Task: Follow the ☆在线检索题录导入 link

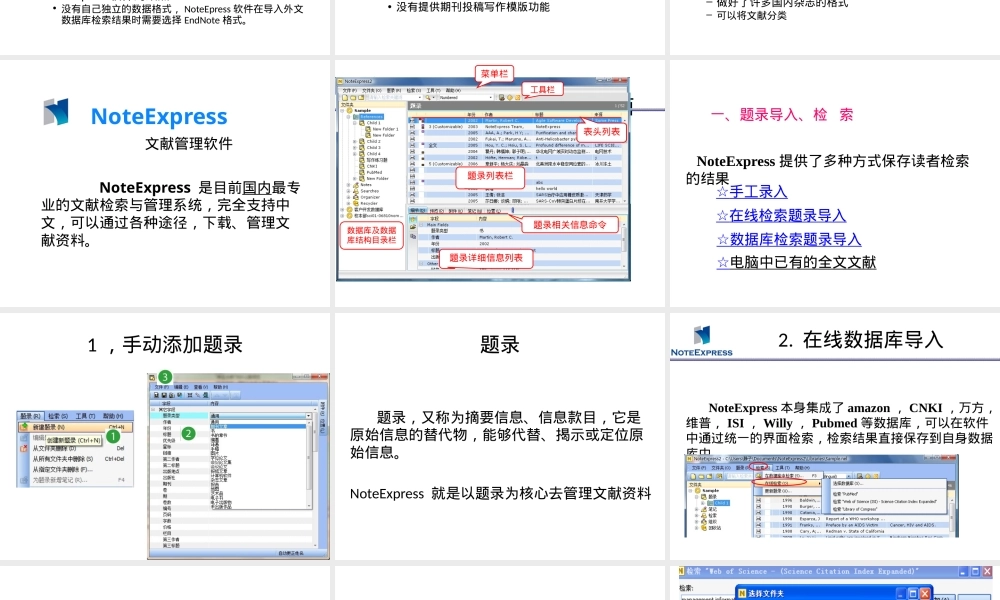Action: pos(781,216)
